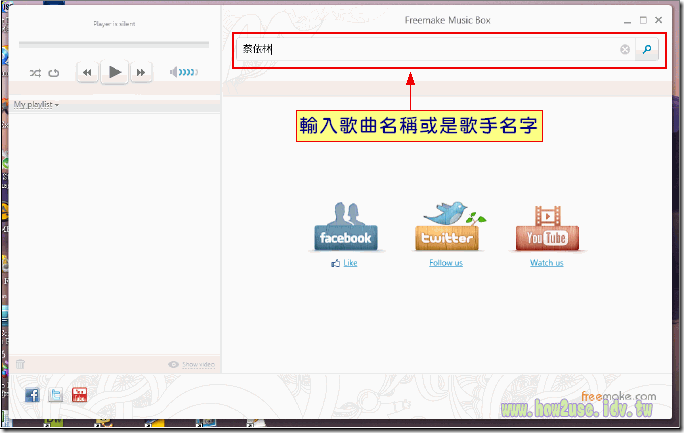Screen dimensions: 684x433
Task: Click the trash delete icon
Action: pyautogui.click(x=20, y=365)
